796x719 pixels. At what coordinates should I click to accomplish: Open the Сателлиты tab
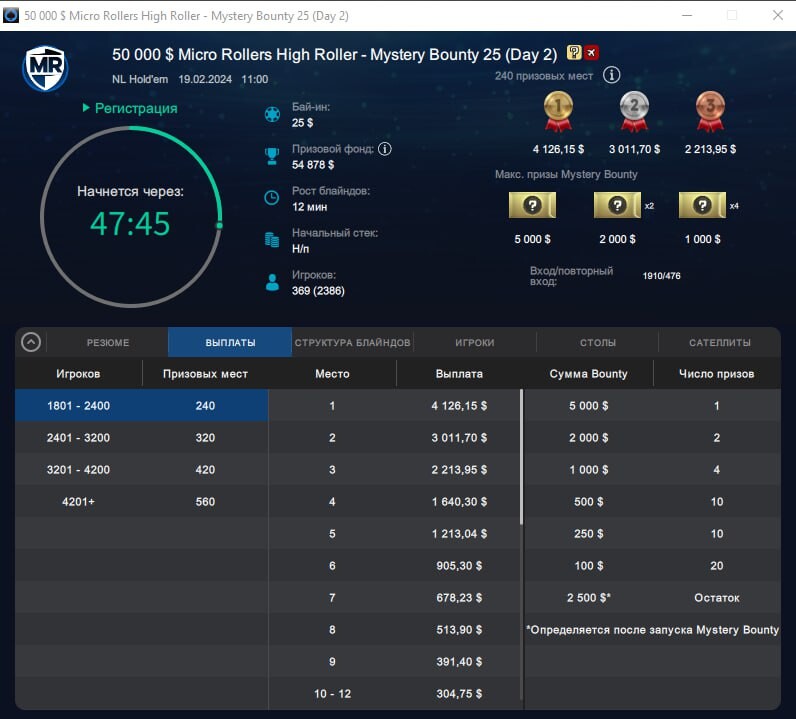pos(719,342)
